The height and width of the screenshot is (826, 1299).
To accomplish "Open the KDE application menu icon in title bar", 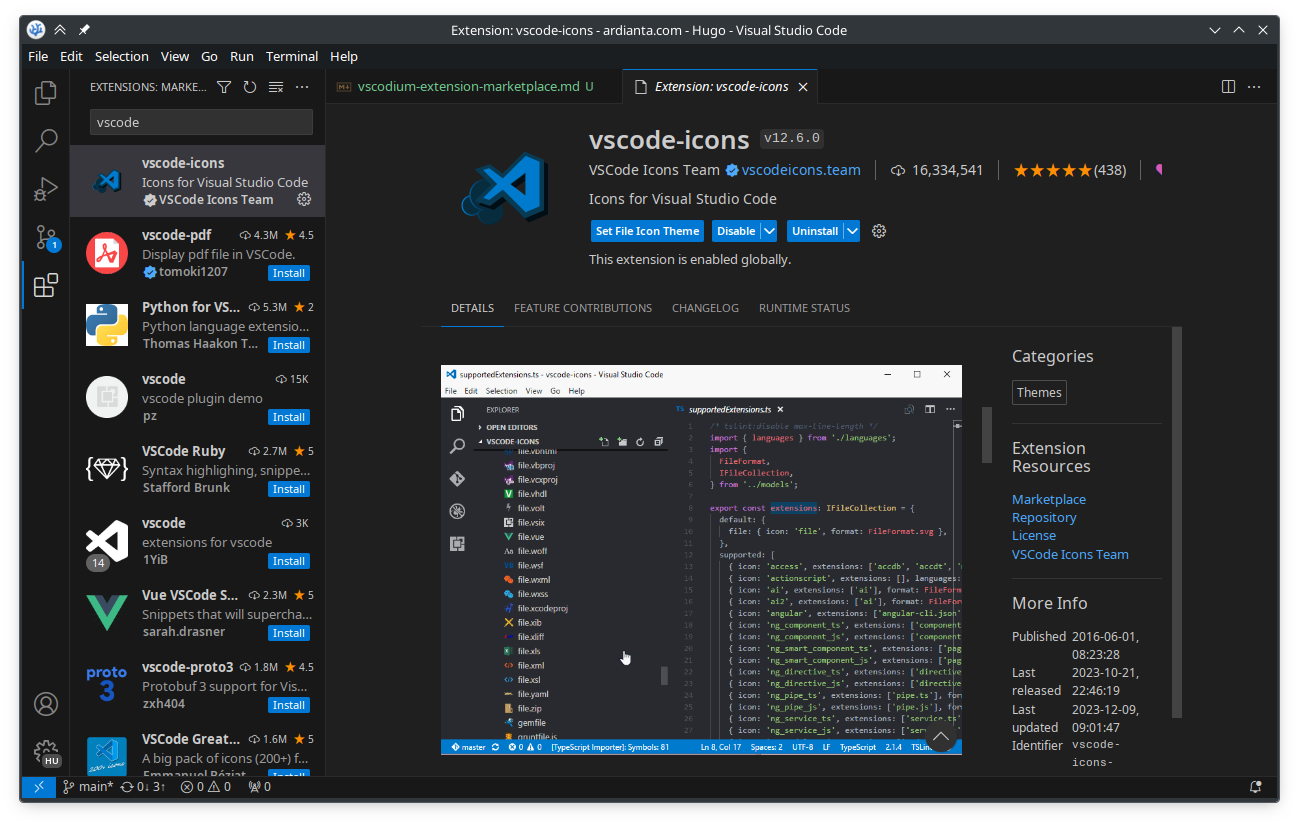I will tap(36, 30).
